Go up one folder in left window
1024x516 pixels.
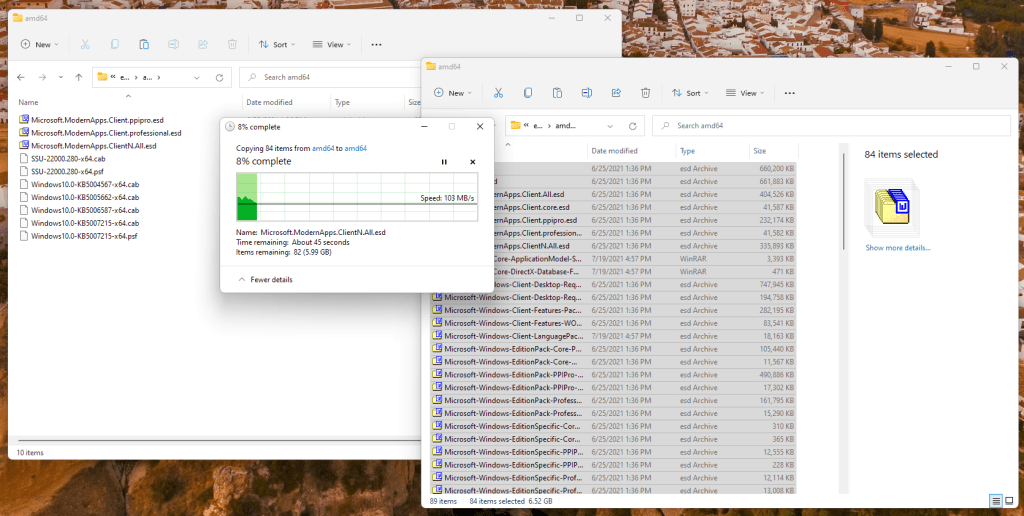pyautogui.click(x=78, y=77)
